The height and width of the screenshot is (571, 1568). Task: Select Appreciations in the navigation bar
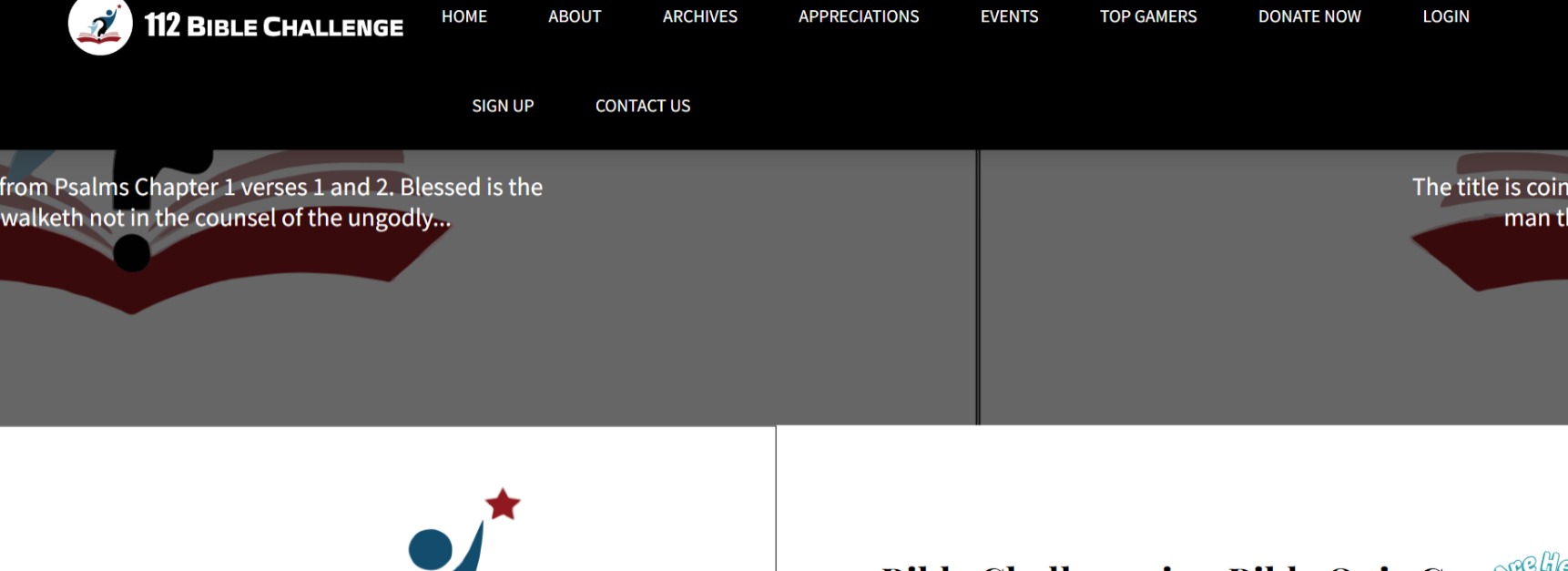coord(859,16)
